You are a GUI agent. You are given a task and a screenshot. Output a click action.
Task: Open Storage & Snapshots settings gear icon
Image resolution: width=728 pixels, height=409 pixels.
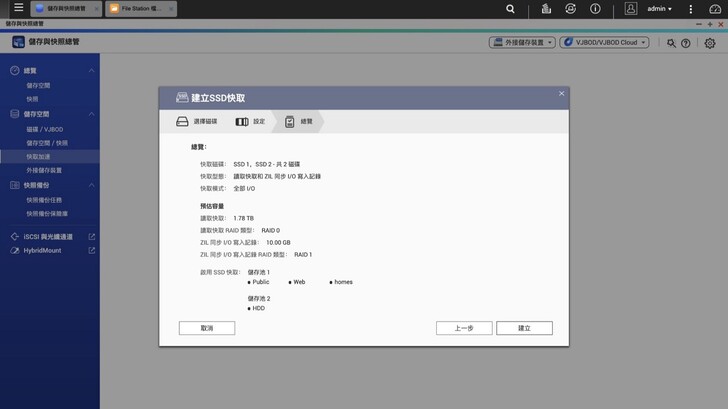pos(710,43)
